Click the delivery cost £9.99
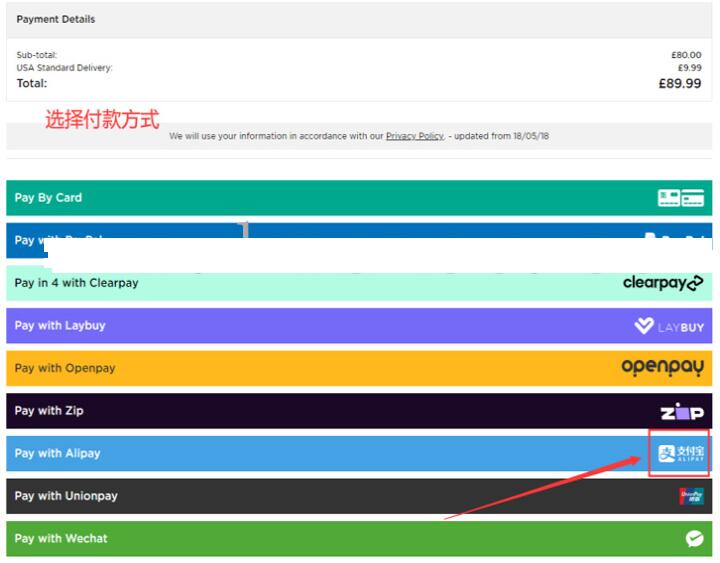Viewport: 720px width, 563px height. click(x=690, y=68)
